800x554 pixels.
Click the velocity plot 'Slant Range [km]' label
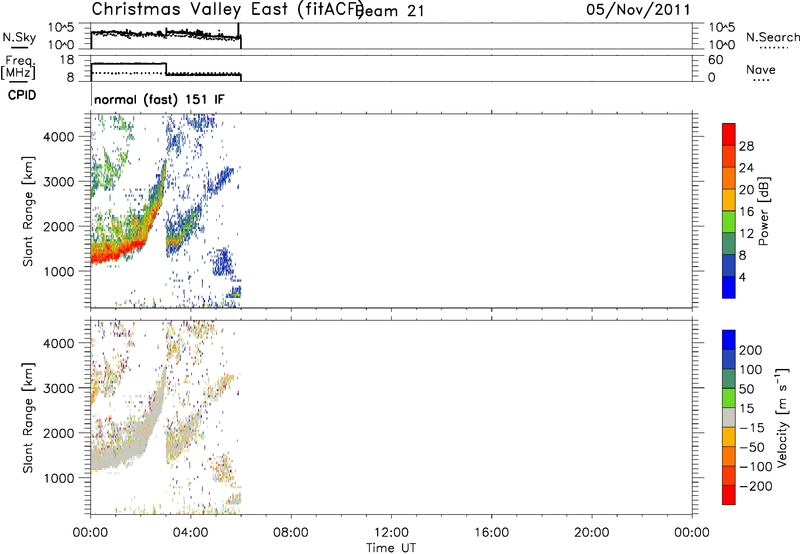coord(28,418)
